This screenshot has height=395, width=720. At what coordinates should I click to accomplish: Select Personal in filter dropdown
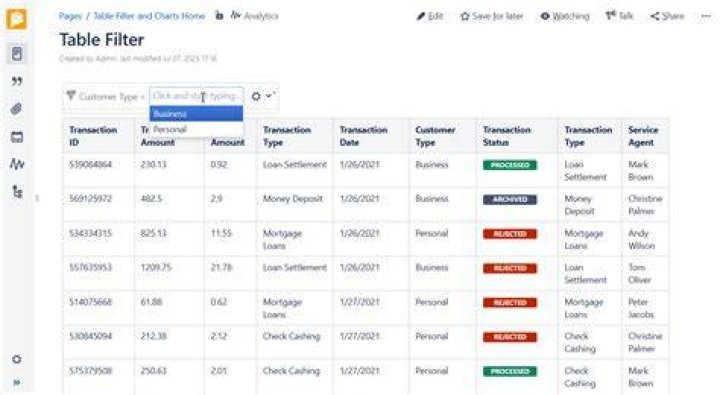[196, 130]
